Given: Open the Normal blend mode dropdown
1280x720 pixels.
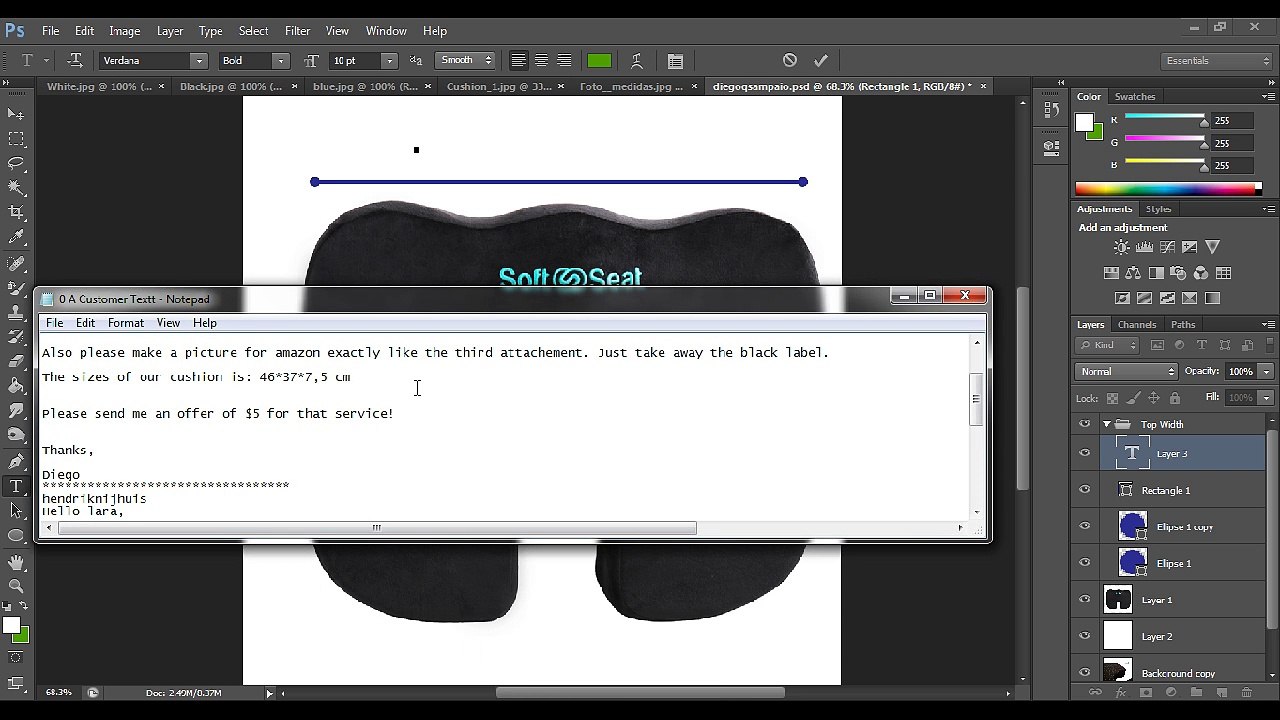Looking at the screenshot, I should 1128,372.
